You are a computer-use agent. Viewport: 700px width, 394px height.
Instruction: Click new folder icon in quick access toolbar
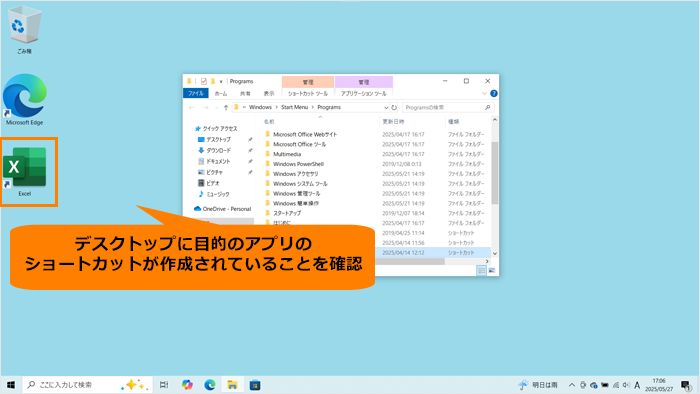[x=213, y=81]
